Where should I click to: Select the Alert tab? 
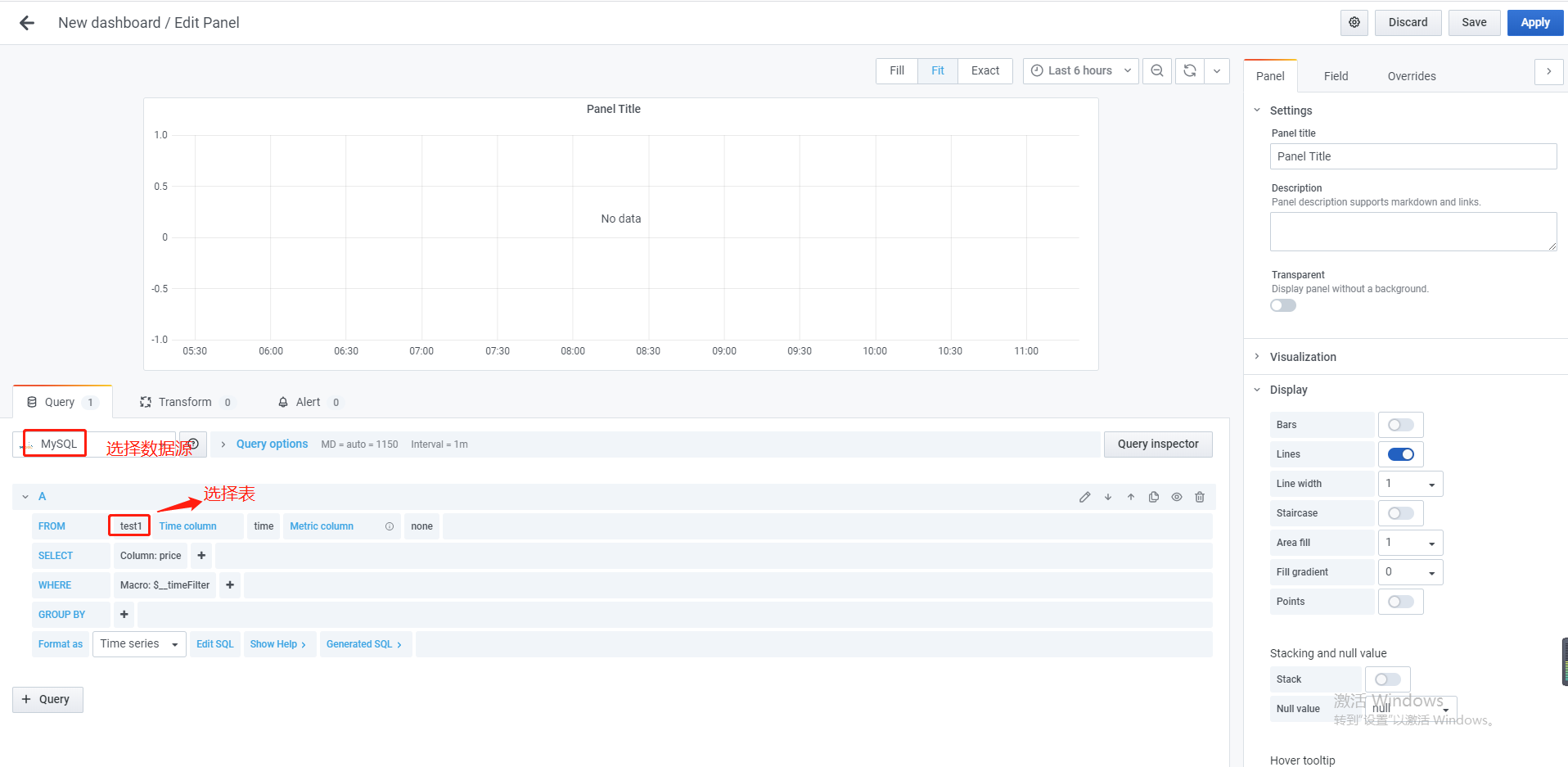[x=309, y=402]
